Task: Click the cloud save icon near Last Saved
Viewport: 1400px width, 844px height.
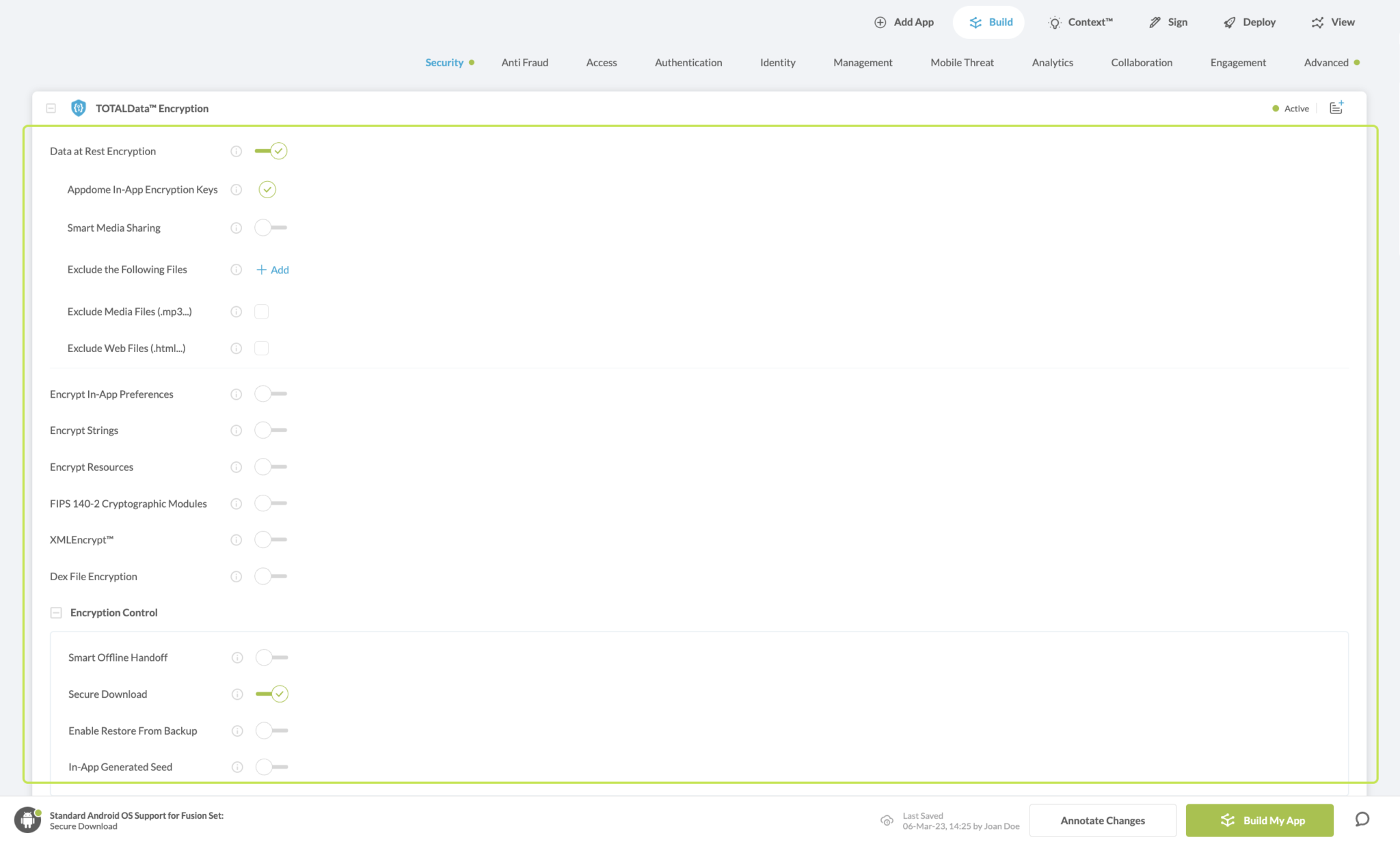Action: pos(887,820)
